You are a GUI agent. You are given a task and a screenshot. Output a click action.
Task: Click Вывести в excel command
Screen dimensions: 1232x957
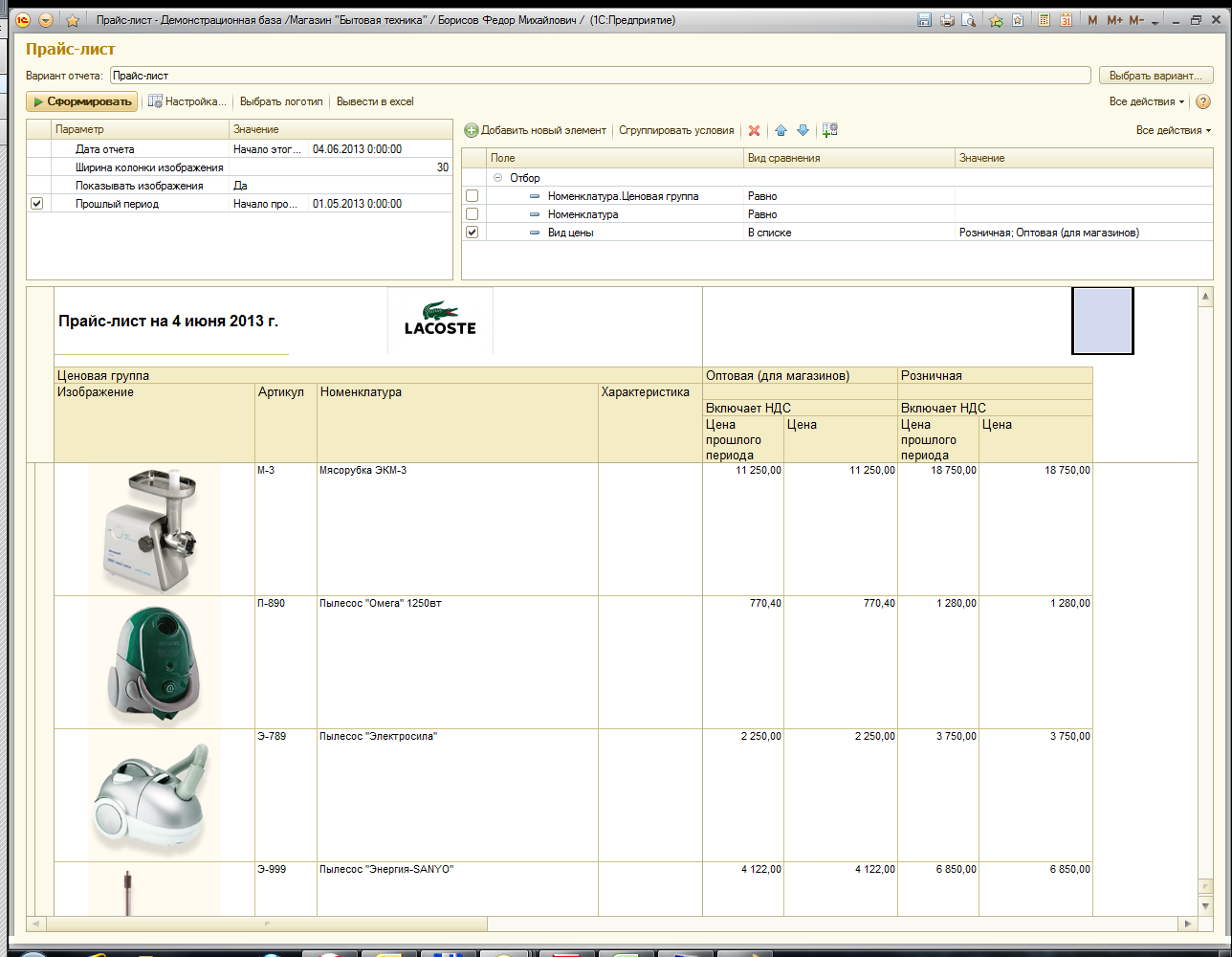pyautogui.click(x=375, y=101)
